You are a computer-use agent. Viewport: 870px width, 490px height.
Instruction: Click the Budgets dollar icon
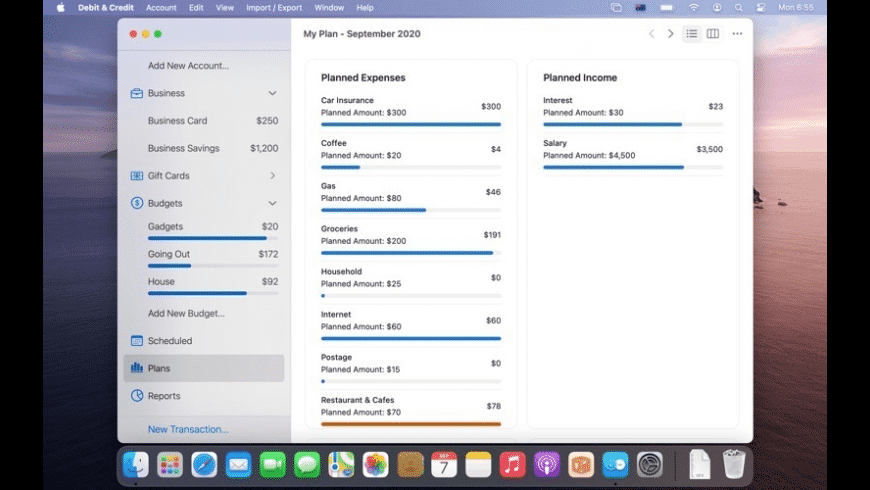136,203
